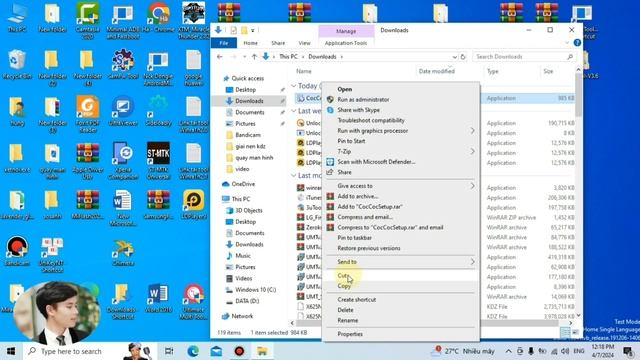The image size is (640, 360).
Task: Select Scan with Microsoft Defender
Action: click(x=401, y=162)
